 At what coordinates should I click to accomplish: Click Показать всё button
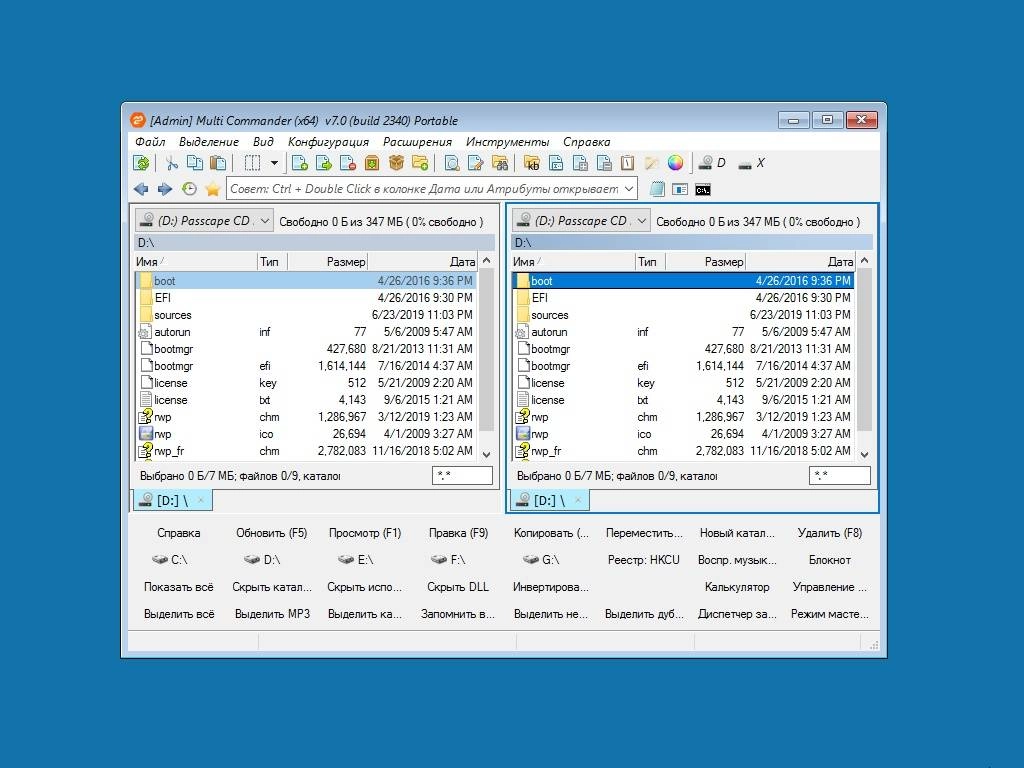point(178,586)
